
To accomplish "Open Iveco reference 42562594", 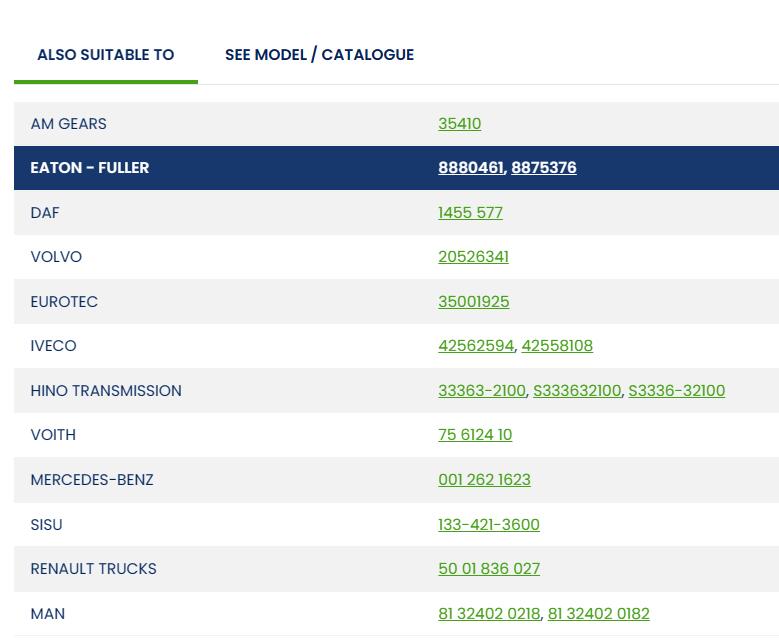I will [x=476, y=346].
